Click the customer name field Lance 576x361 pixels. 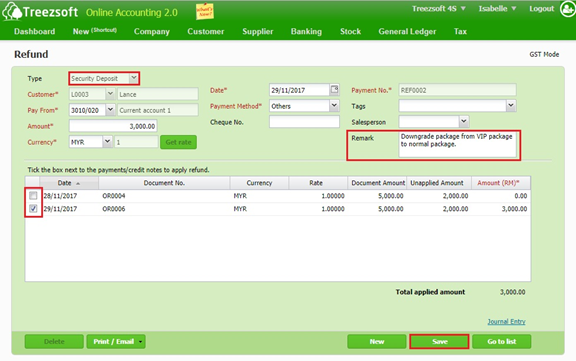(x=158, y=94)
